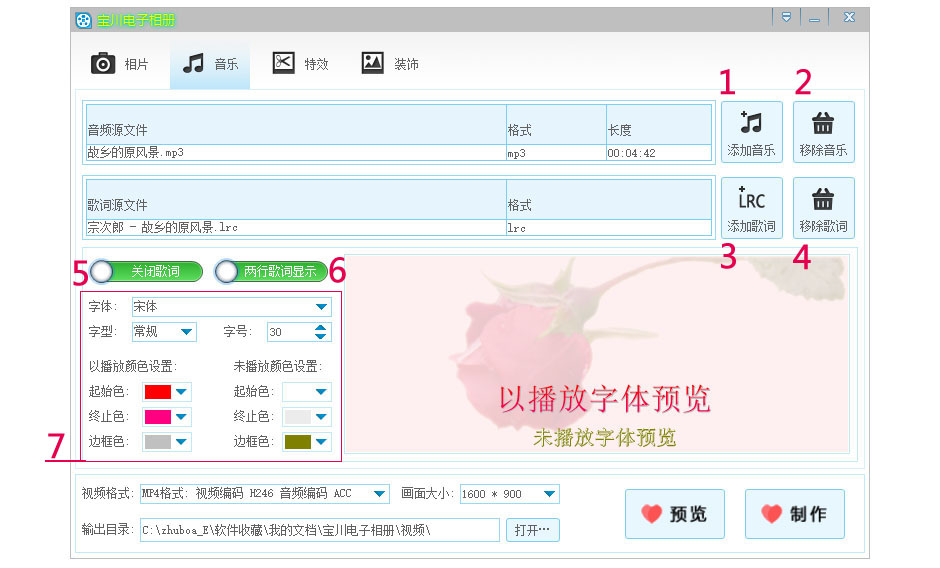Select the 故乡的原风景.mp3 audio row
This screenshot has width=940, height=568.
click(399, 153)
